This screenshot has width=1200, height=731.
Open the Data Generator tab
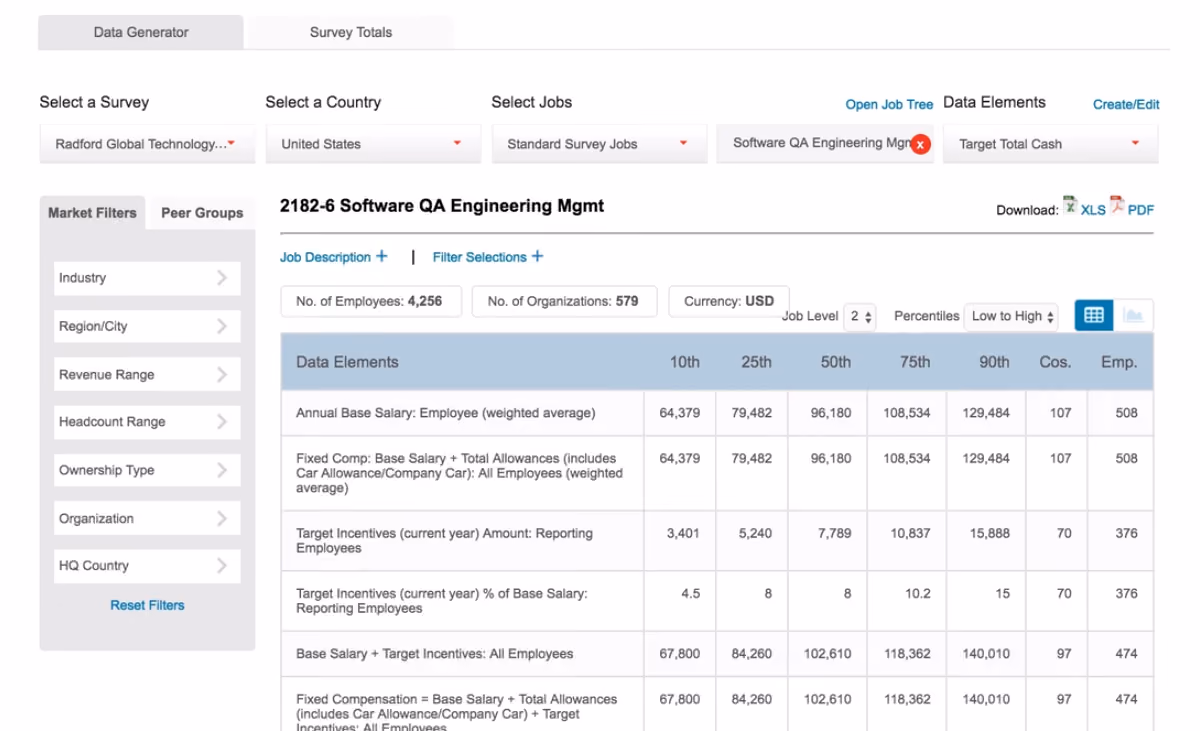(141, 32)
